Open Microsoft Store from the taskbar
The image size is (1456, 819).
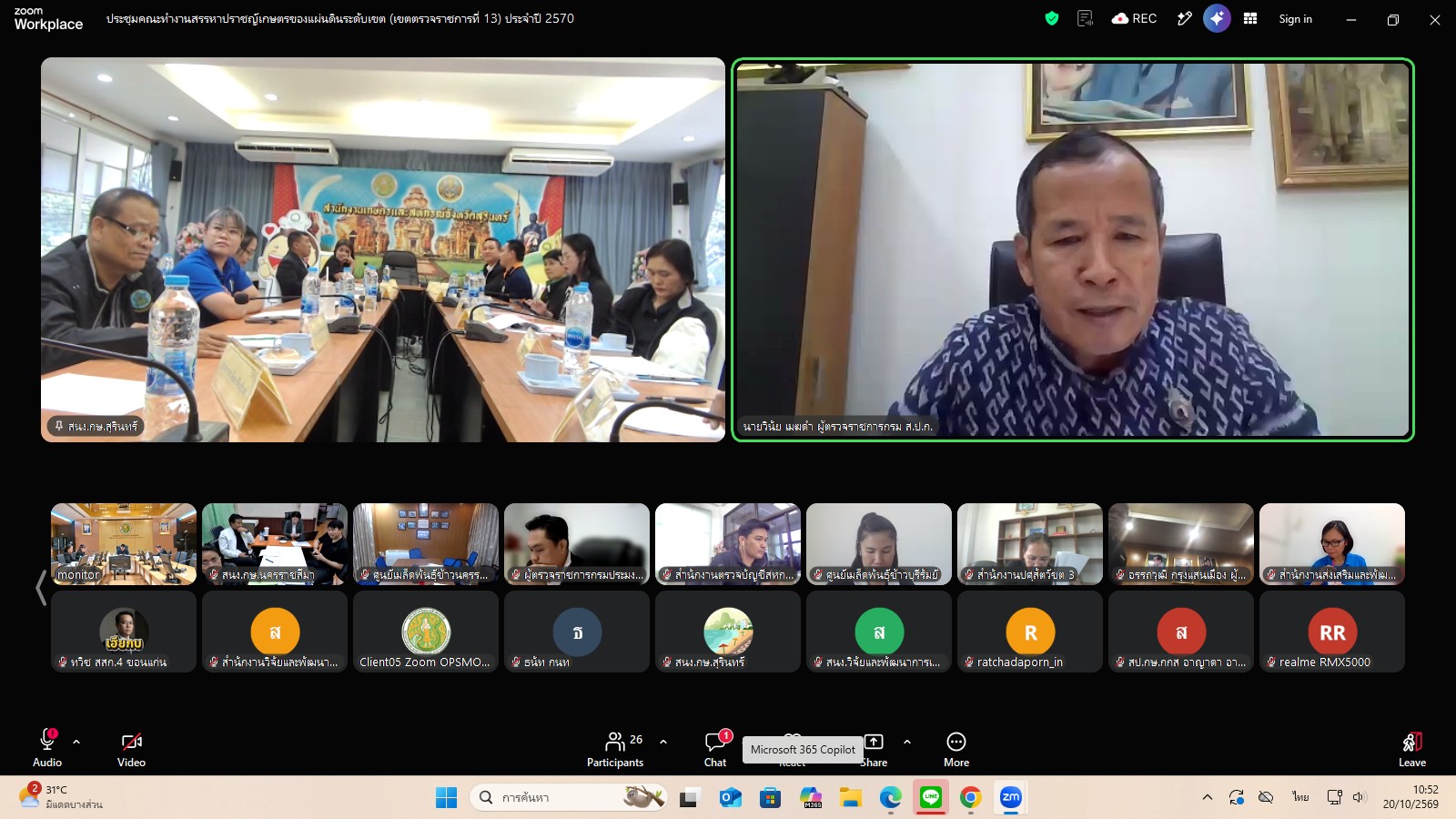coord(771,798)
